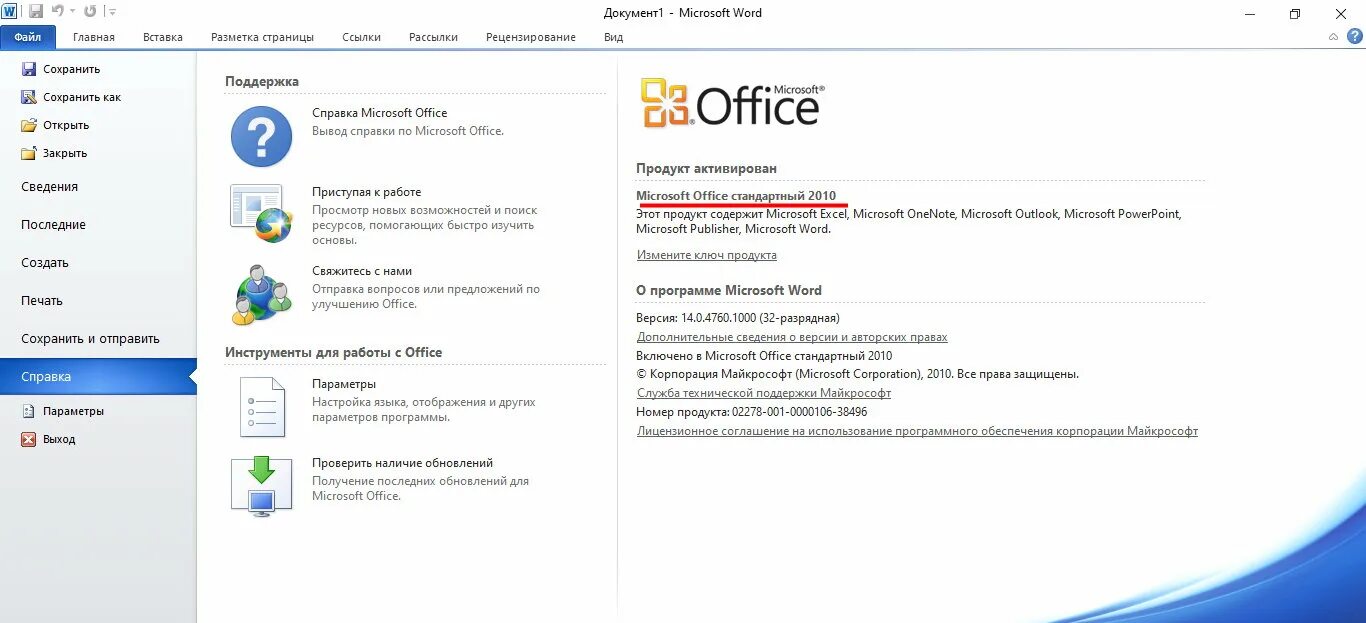Click the О программе Microsoft Word heading
This screenshot has width=1366, height=623.
coord(729,290)
